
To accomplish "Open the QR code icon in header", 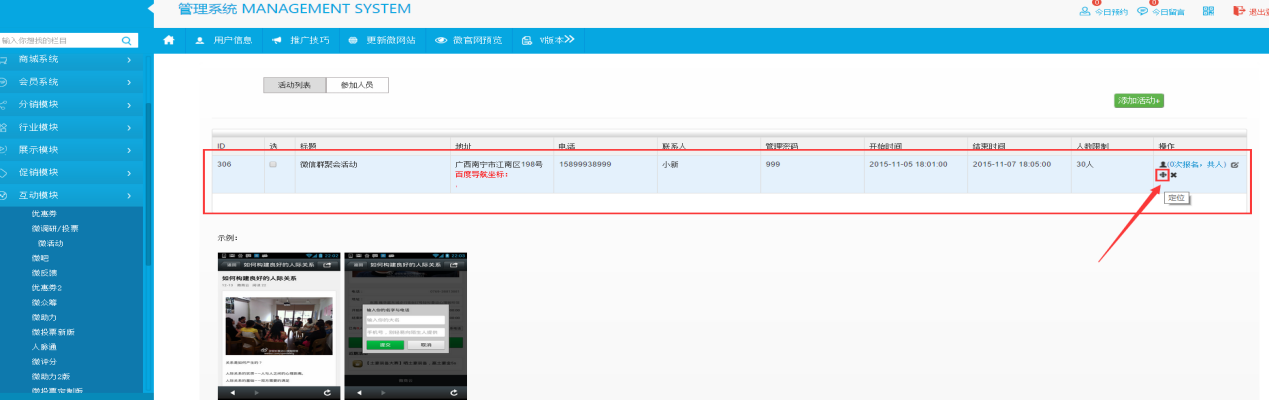I will coord(1208,12).
